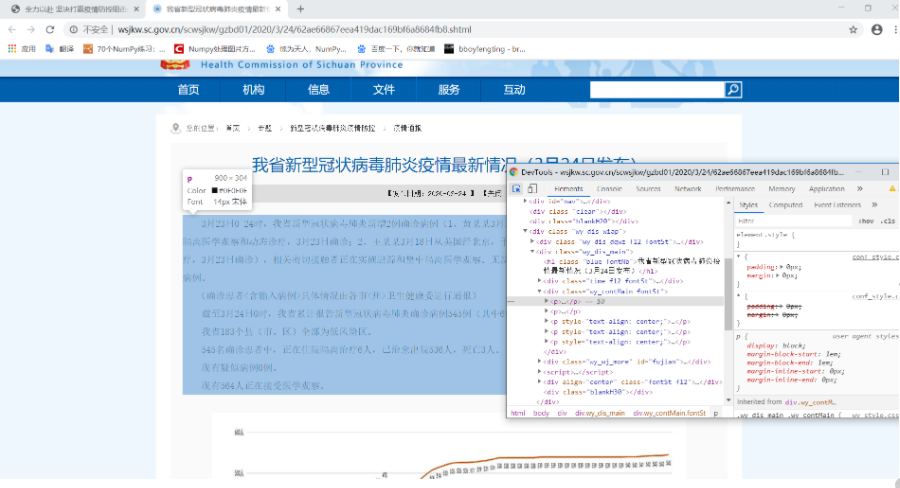Switch to the Computed styles tab

click(x=785, y=204)
